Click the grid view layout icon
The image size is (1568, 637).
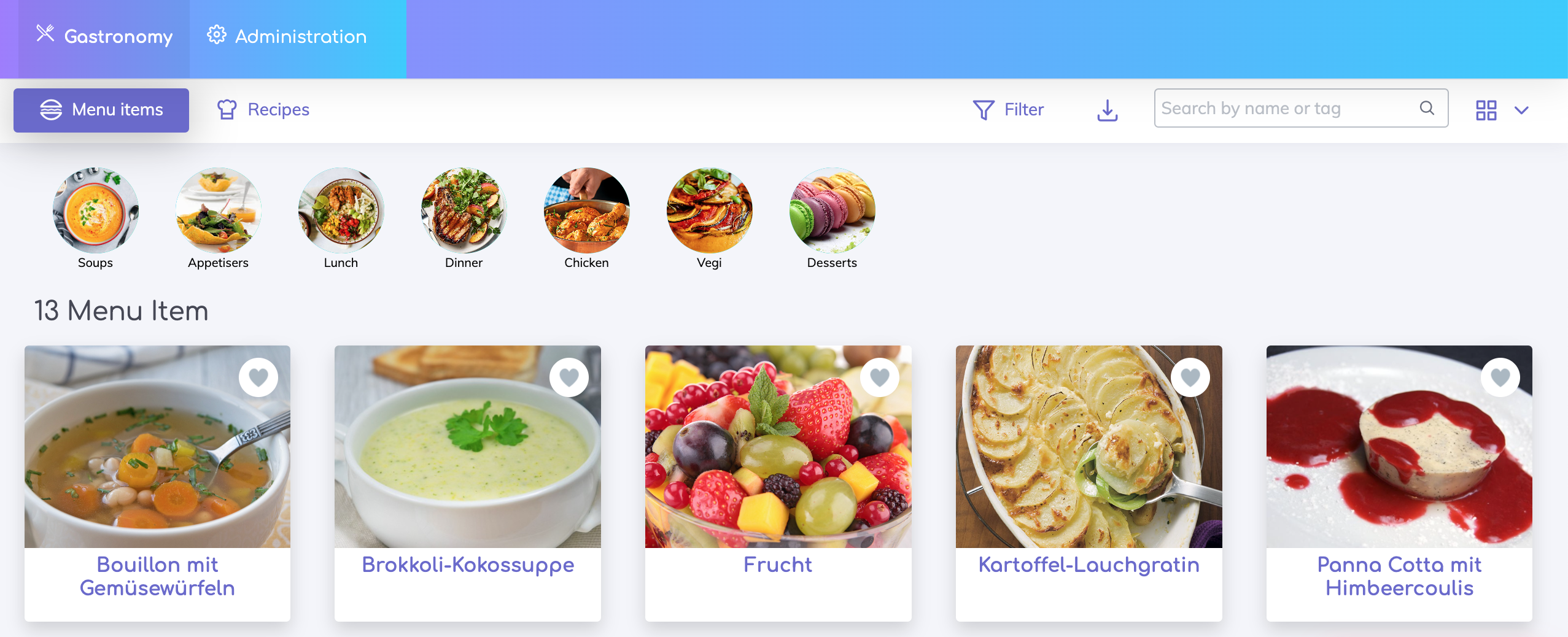(1486, 110)
